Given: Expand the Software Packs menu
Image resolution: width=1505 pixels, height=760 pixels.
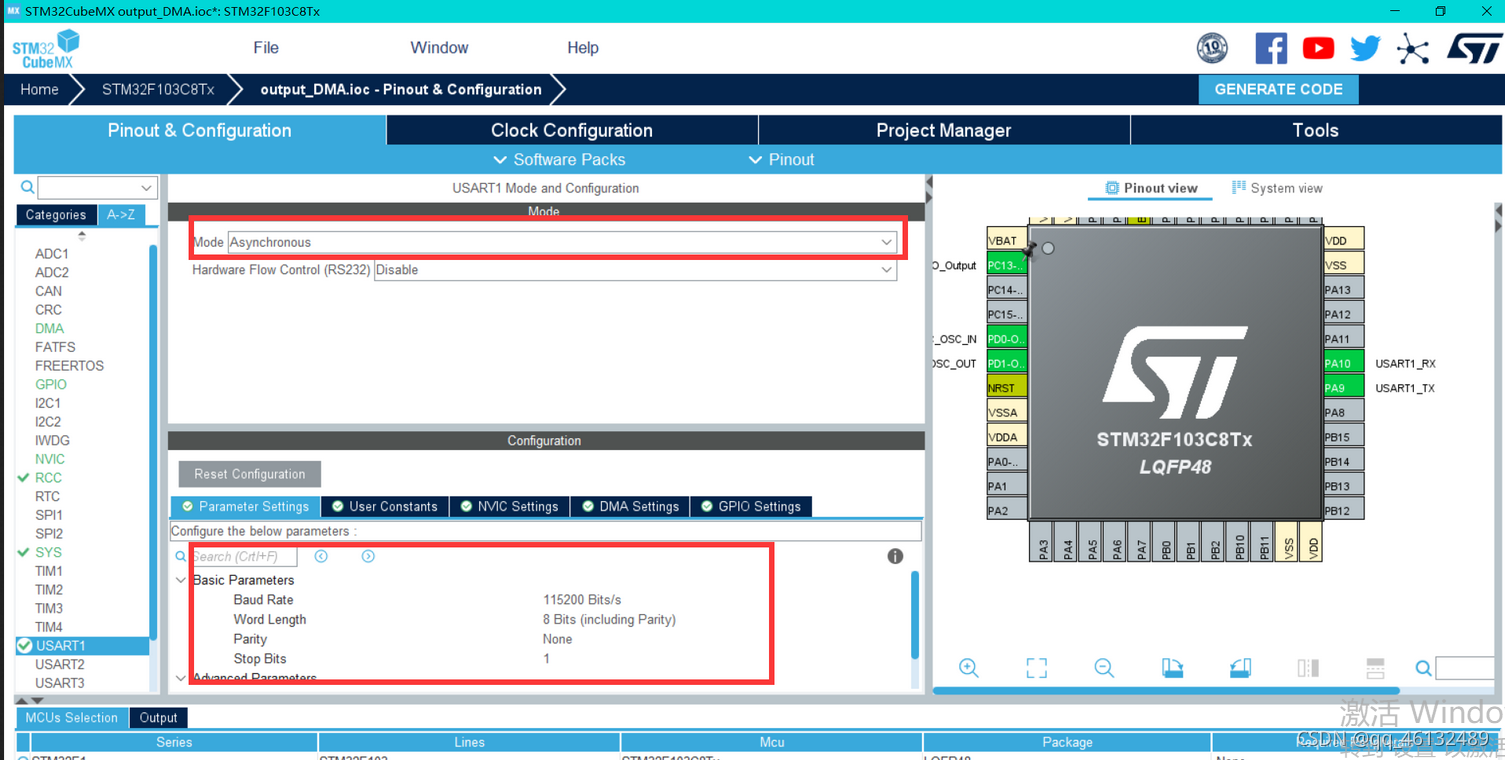Looking at the screenshot, I should [x=559, y=160].
